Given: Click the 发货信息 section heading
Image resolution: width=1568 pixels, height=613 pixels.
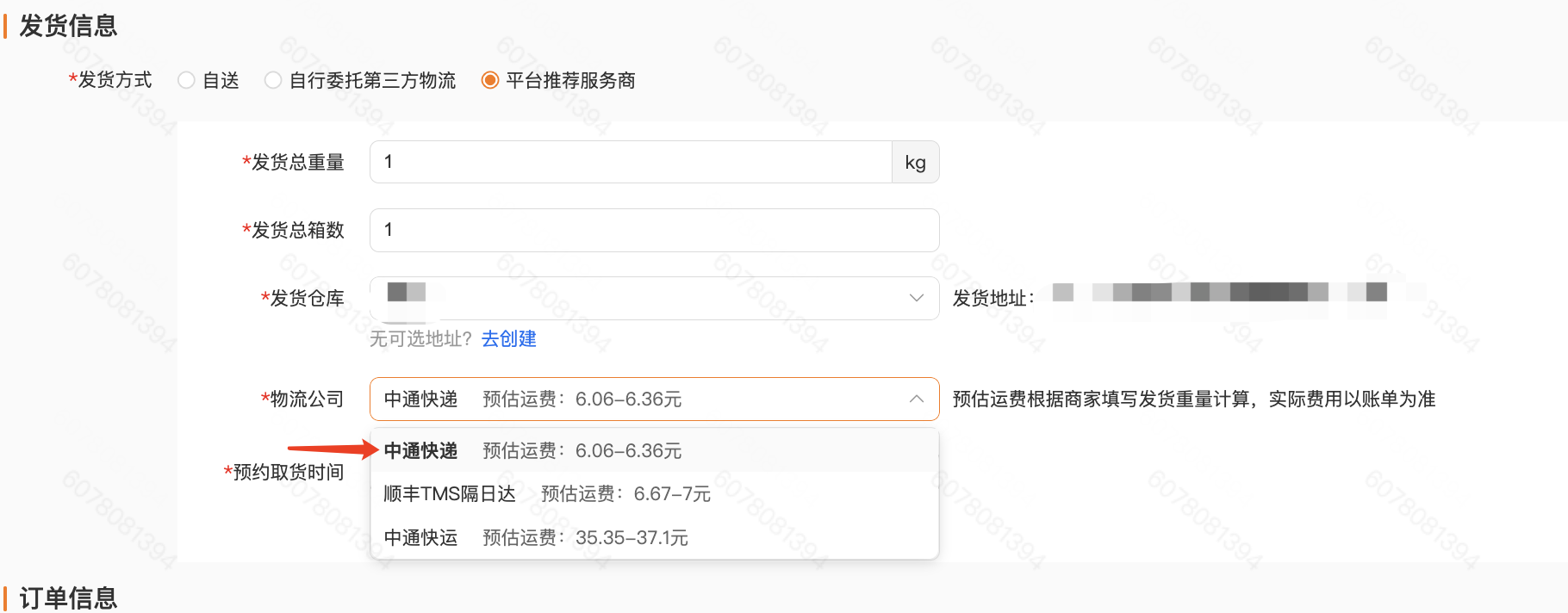Looking at the screenshot, I should click(68, 26).
